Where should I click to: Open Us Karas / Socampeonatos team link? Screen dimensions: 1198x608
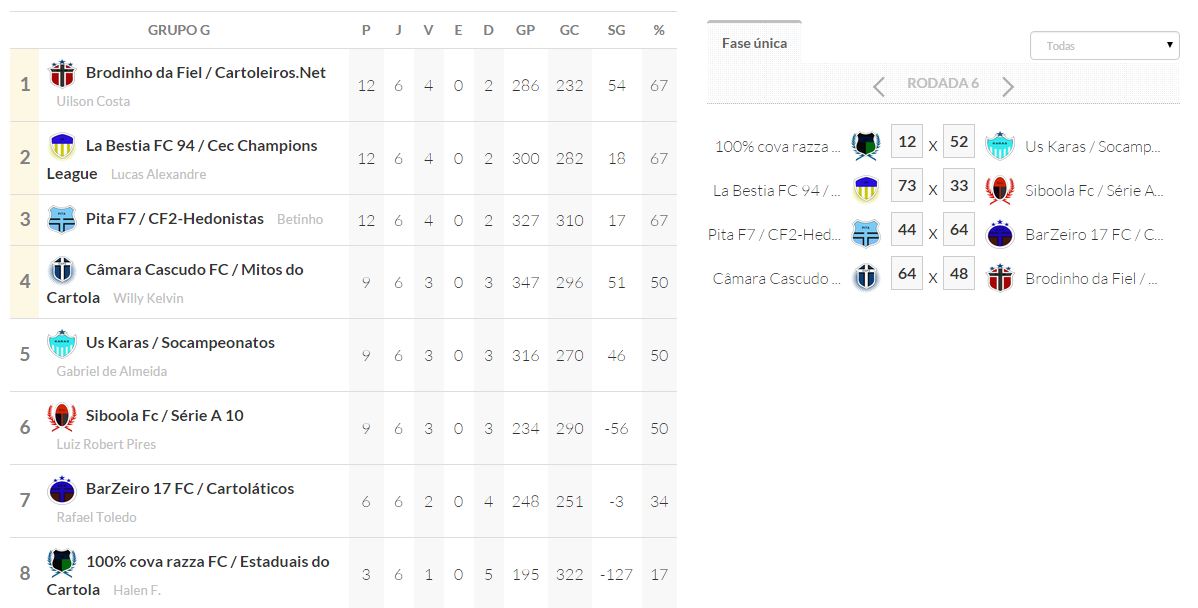(180, 343)
